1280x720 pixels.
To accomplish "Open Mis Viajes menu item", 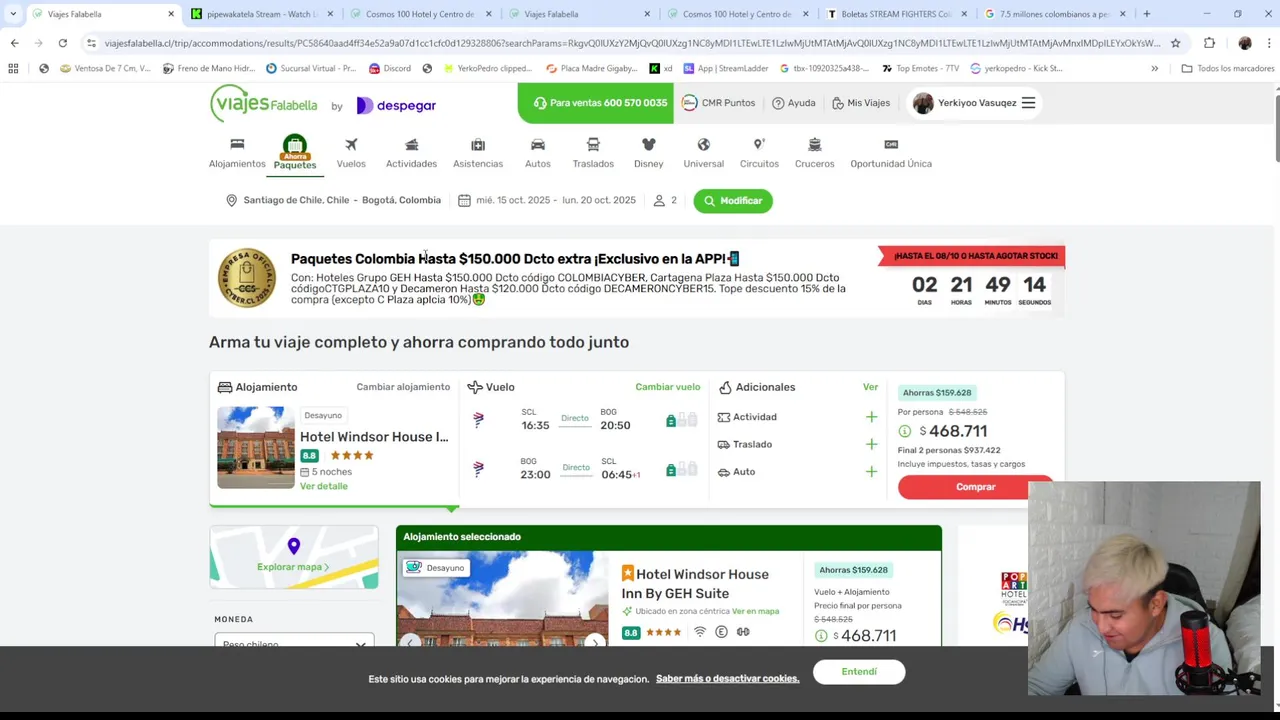I will click(x=860, y=103).
